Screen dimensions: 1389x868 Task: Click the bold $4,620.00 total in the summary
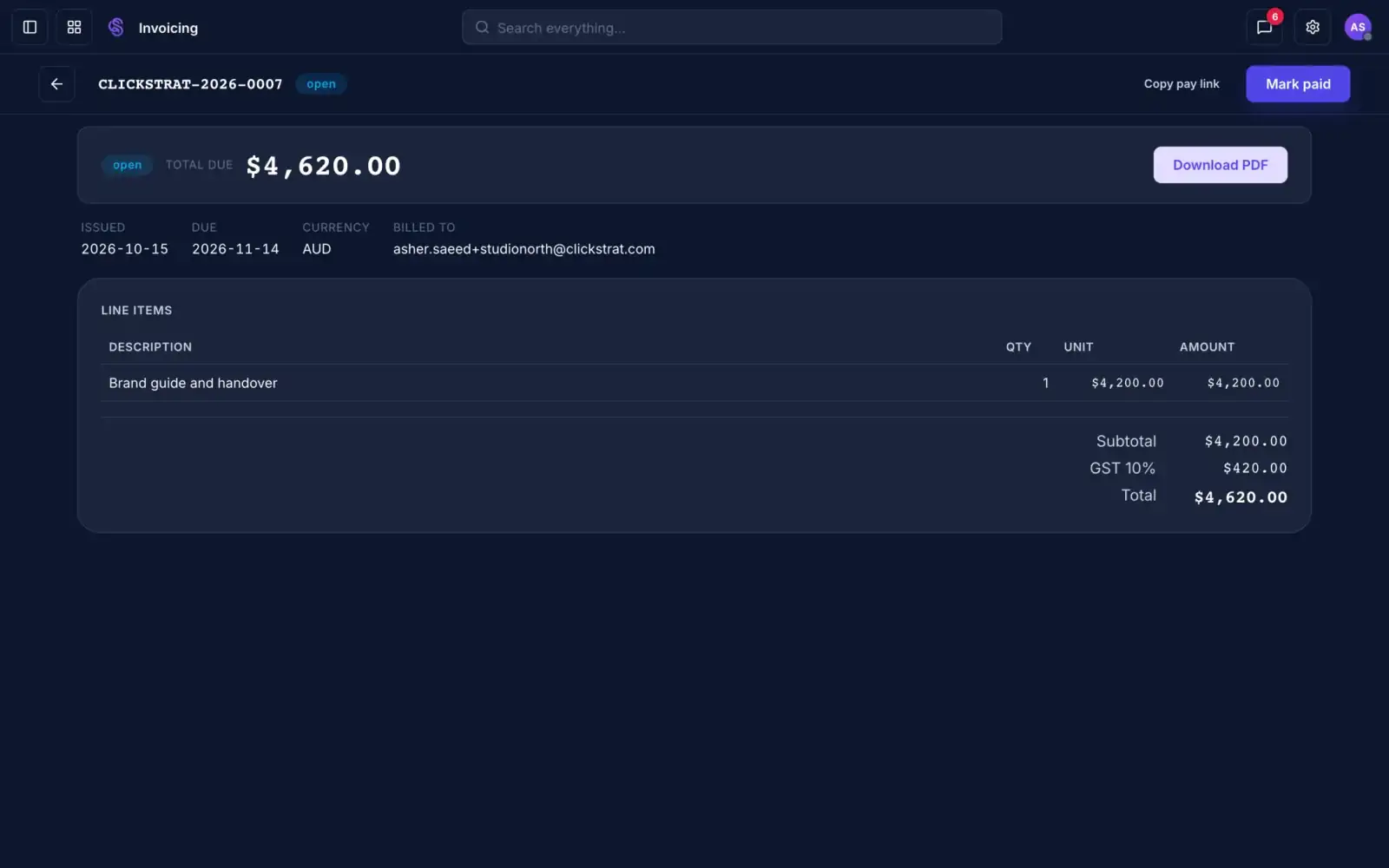pyautogui.click(x=1241, y=497)
